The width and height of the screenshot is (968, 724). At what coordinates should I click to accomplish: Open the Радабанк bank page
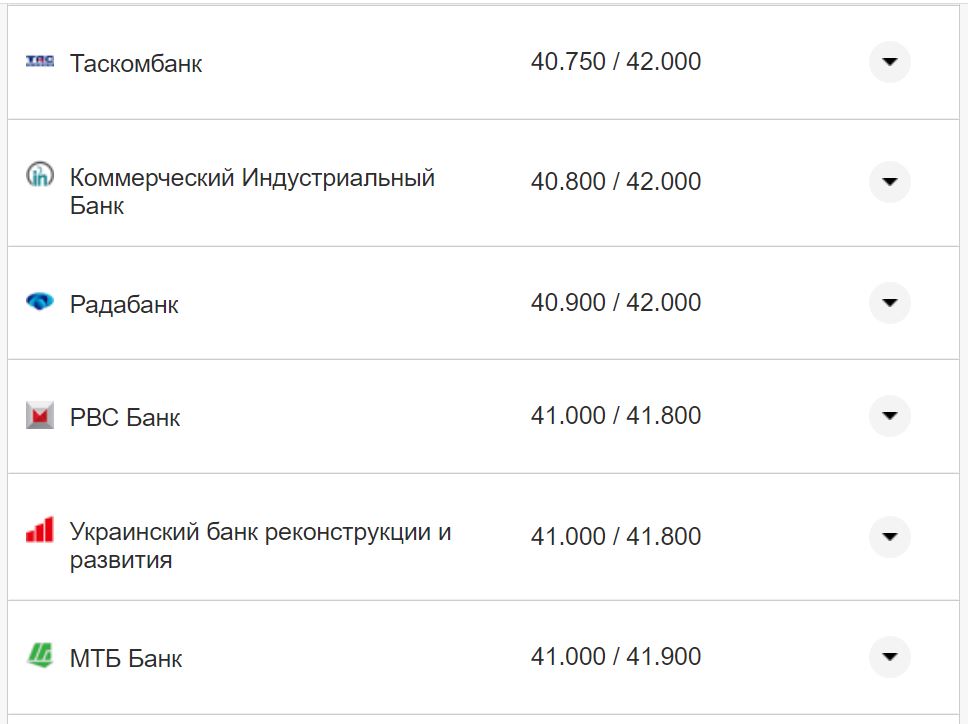pos(124,304)
